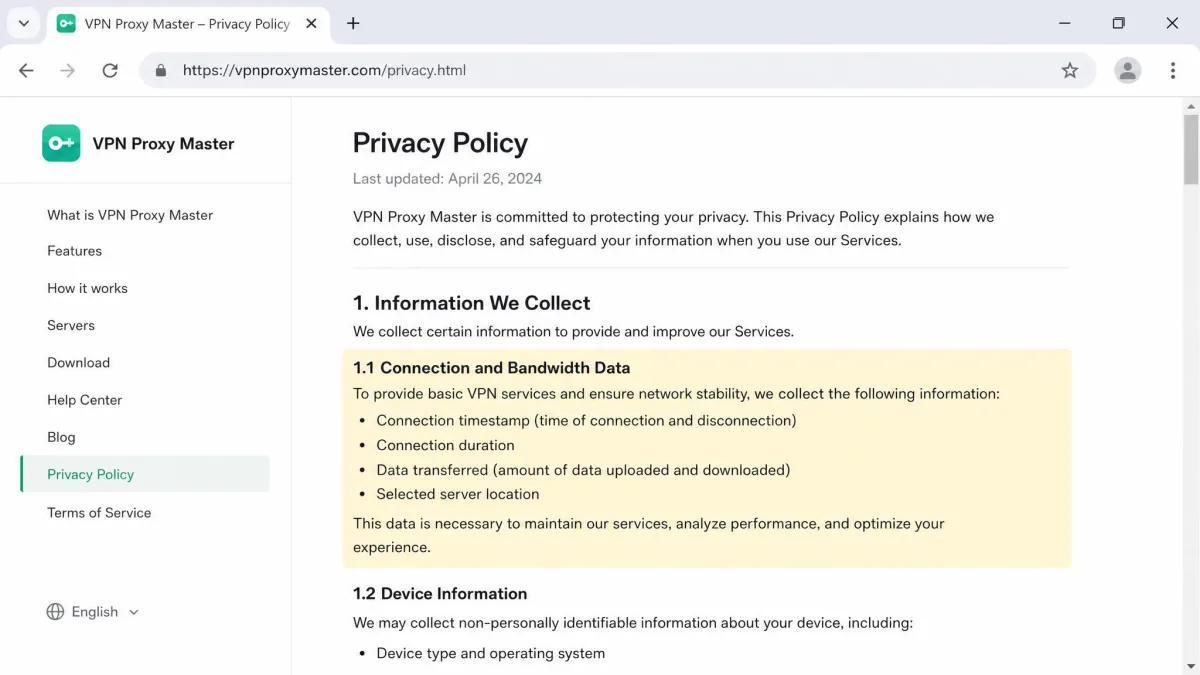Click the browser back arrow
The width and height of the screenshot is (1200, 675).
[x=26, y=70]
